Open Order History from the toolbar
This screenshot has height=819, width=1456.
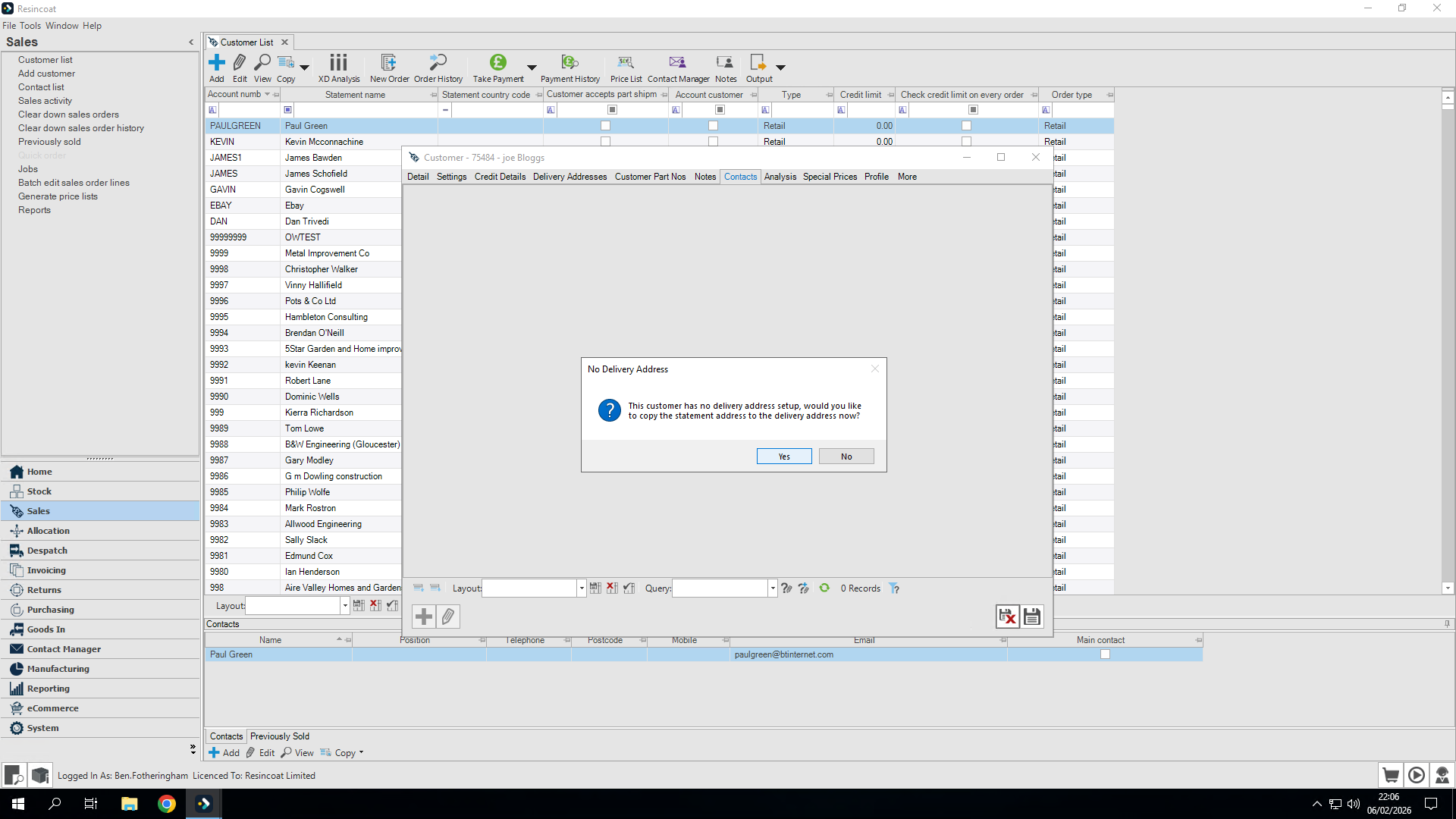click(x=438, y=67)
